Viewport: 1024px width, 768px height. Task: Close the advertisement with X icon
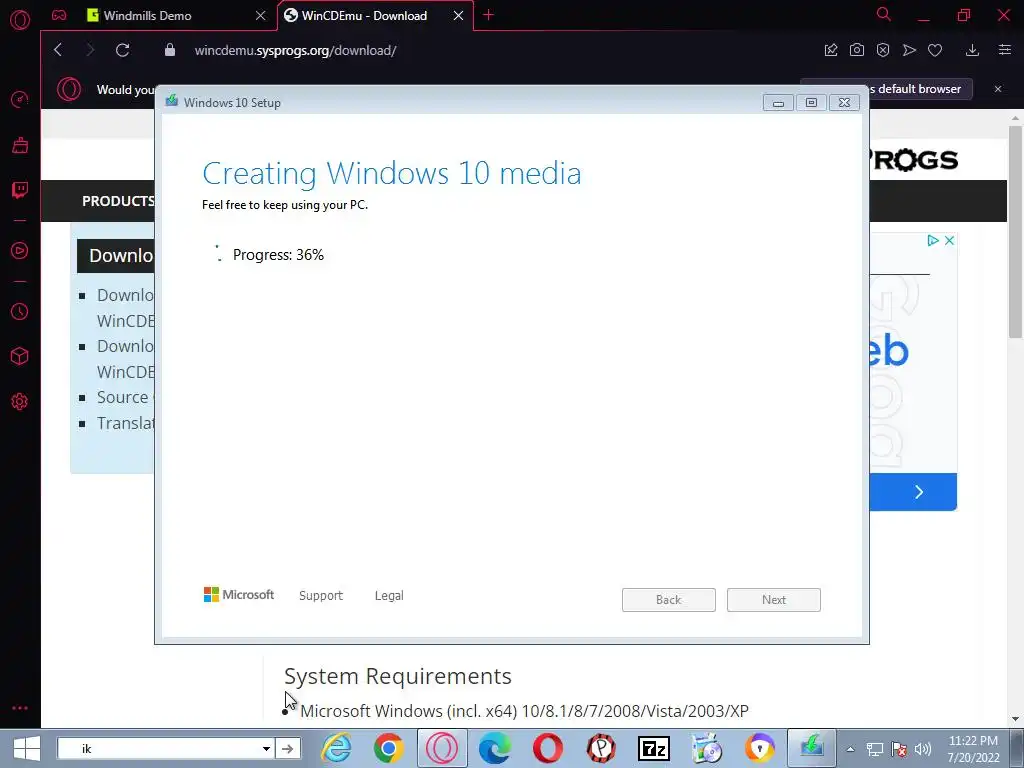[950, 240]
